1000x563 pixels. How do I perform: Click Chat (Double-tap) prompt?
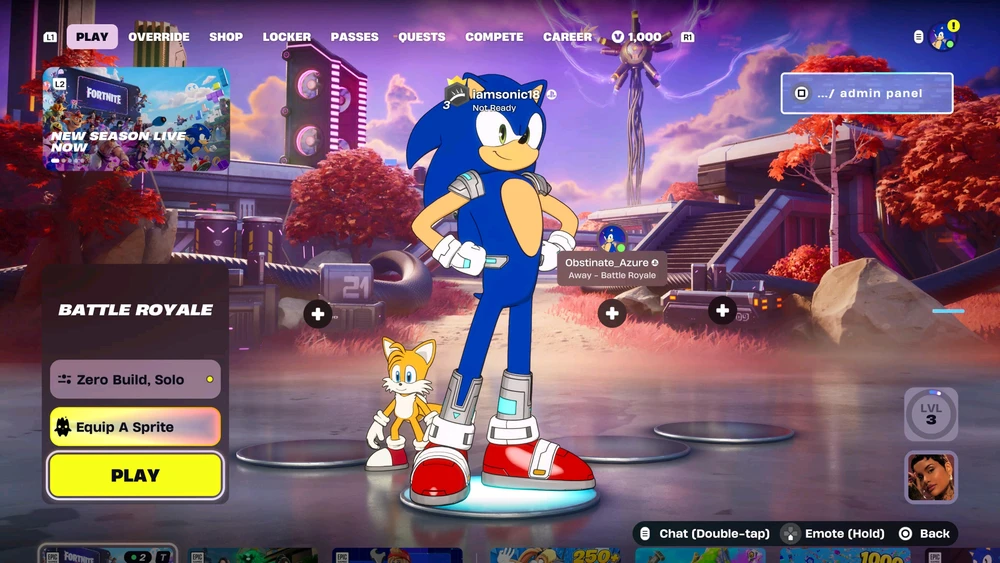click(x=705, y=534)
